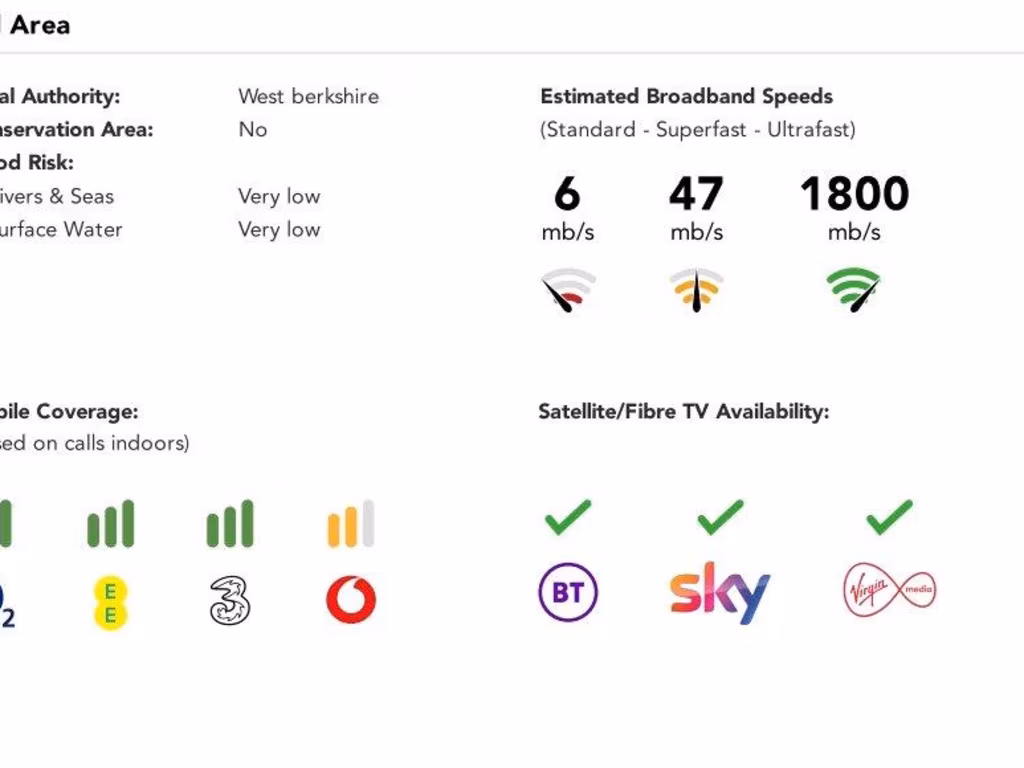
Task: Click the Satellite/Fibre TV Availability heading
Action: click(683, 412)
